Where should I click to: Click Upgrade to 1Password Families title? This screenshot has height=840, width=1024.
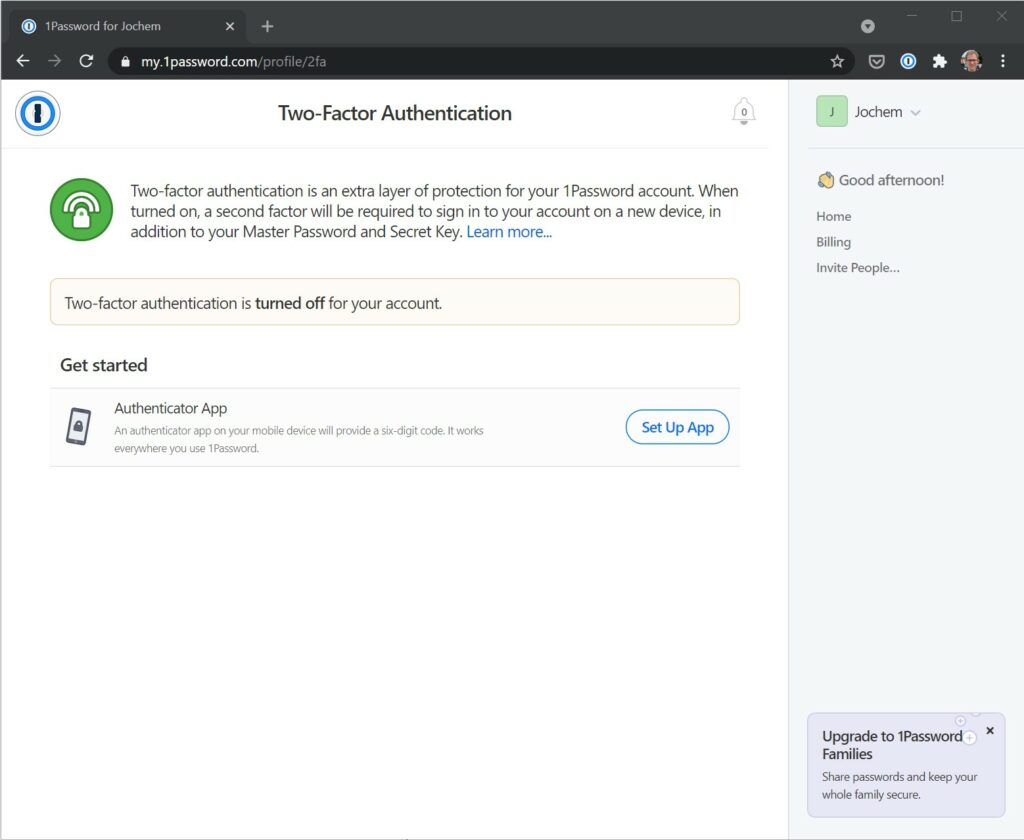pos(891,745)
